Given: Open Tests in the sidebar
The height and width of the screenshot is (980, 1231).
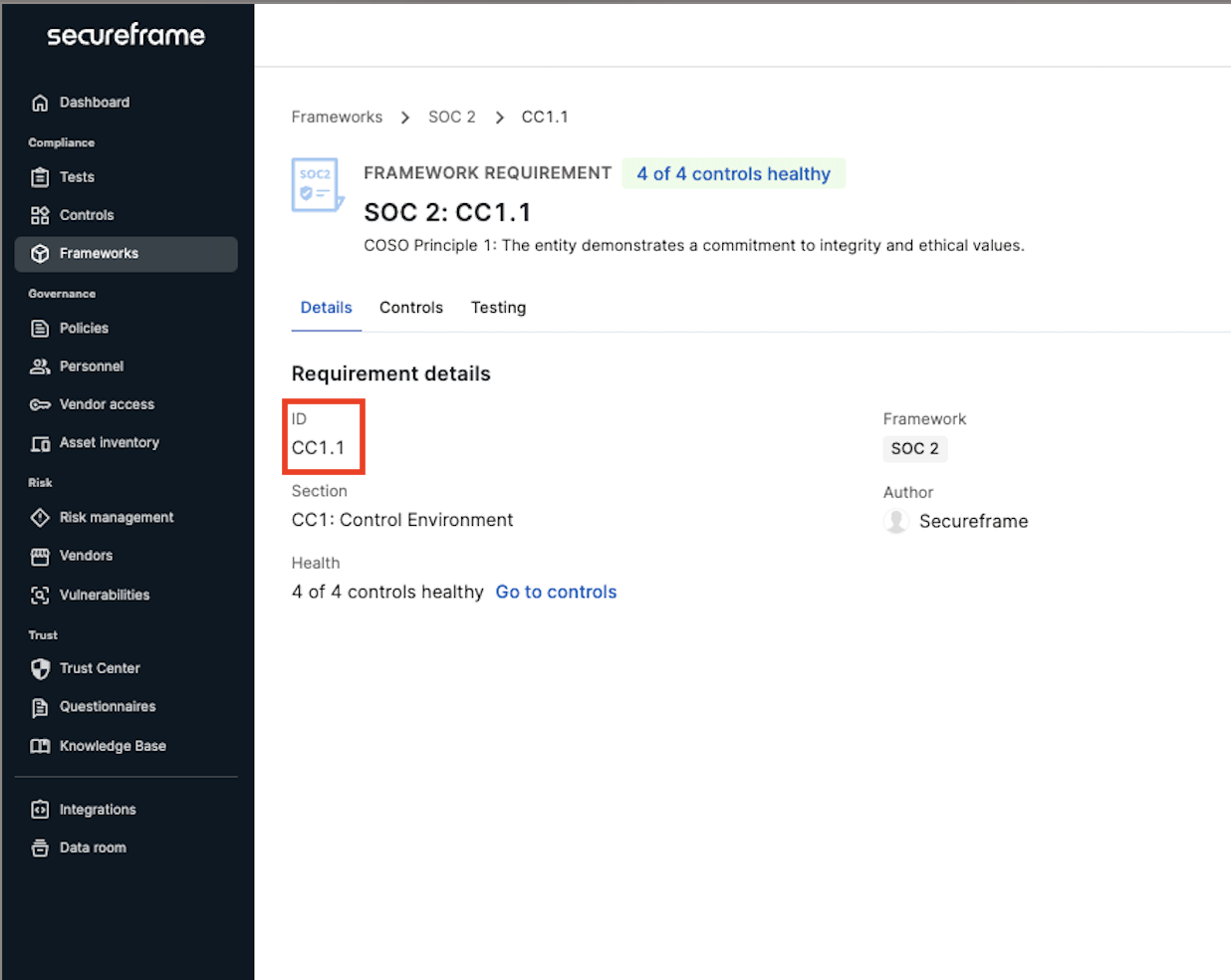Looking at the screenshot, I should coord(77,177).
